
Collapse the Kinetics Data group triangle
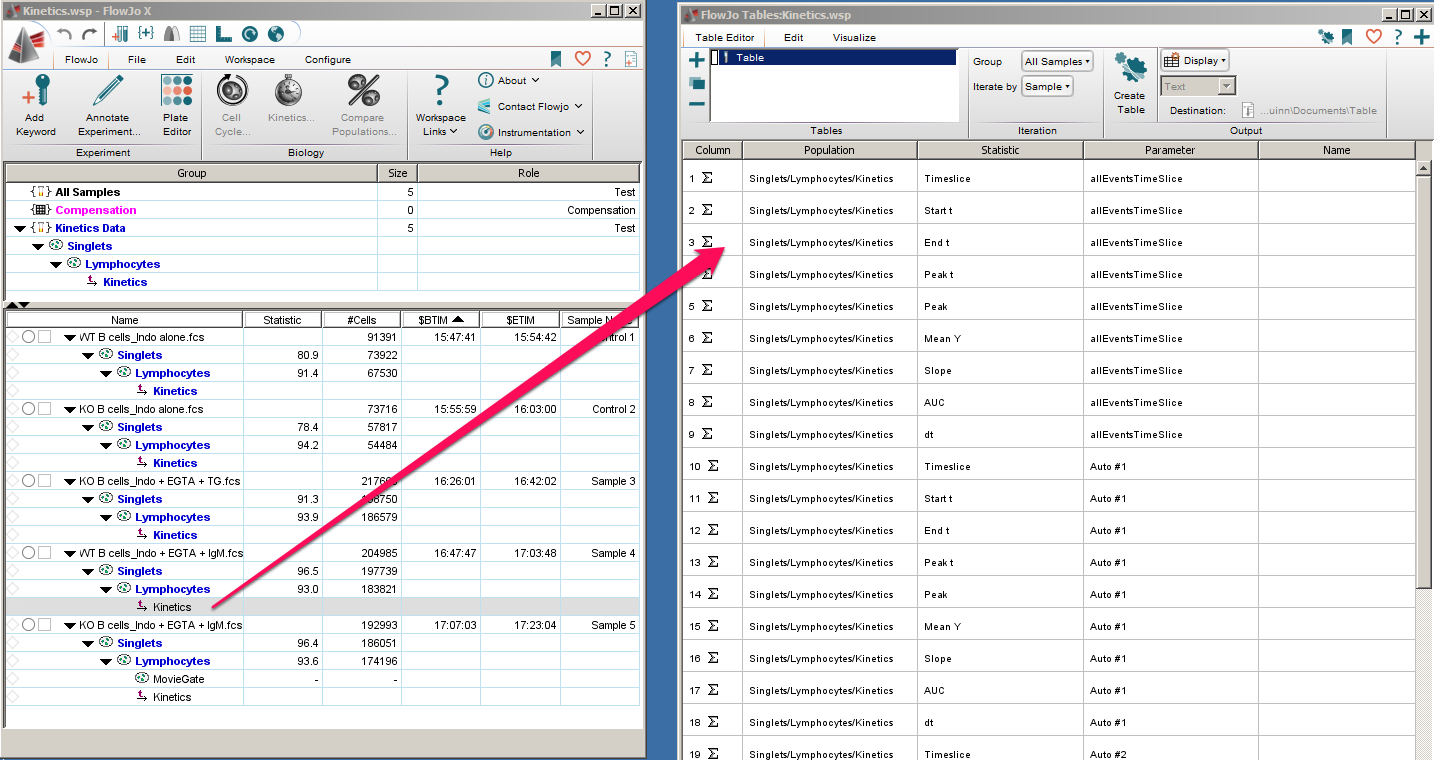21,228
